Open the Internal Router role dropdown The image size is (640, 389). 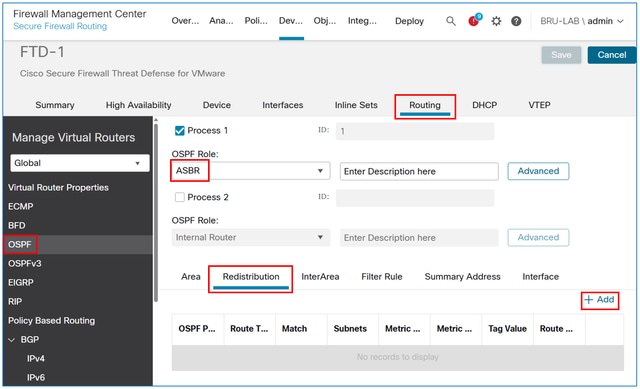251,237
